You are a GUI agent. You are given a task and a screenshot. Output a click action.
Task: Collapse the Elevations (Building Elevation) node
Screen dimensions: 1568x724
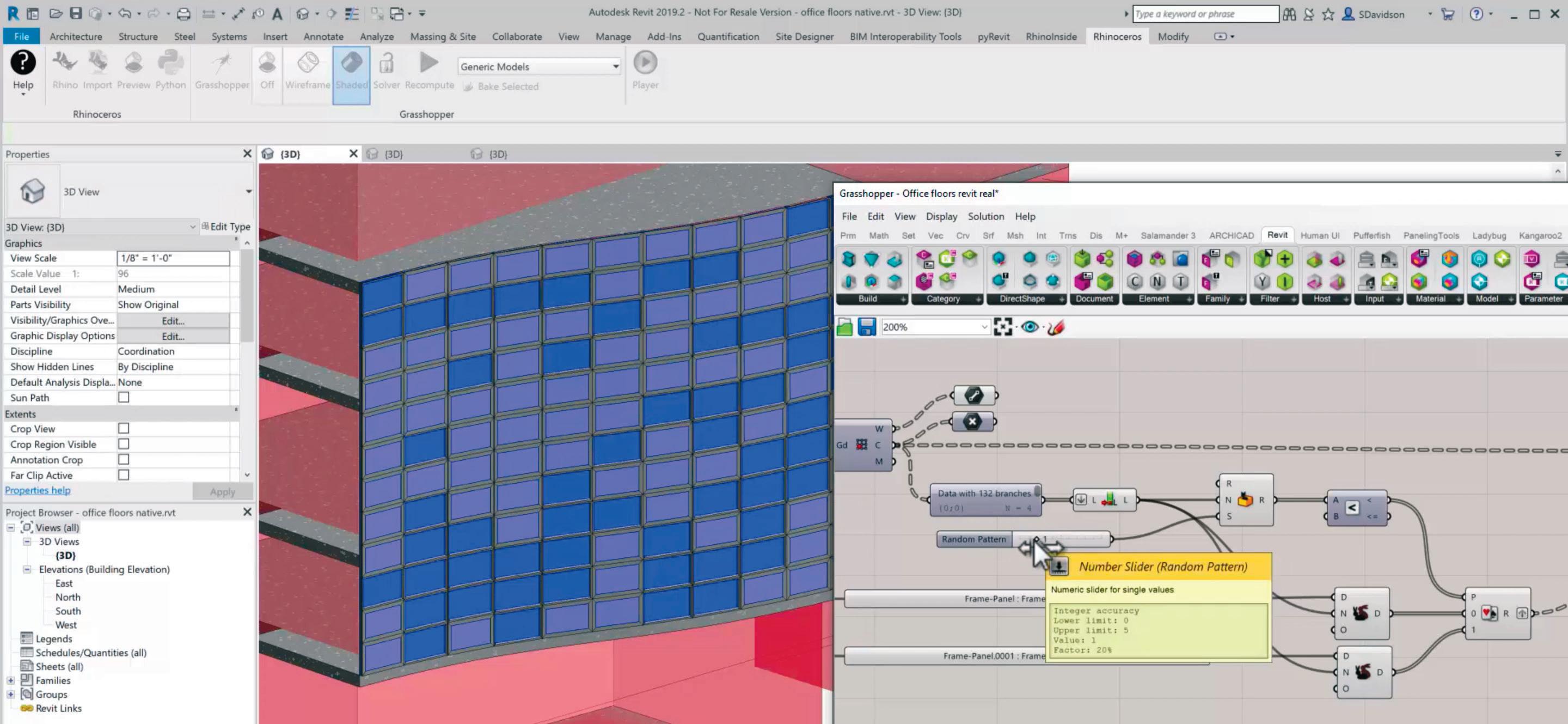pyautogui.click(x=27, y=569)
